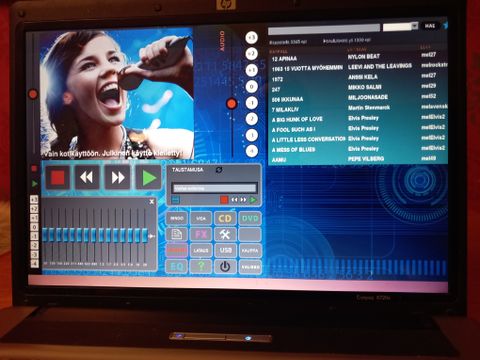This screenshot has width=480, height=360.
Task: Select song A BIG HUNK OF LOVE
Action: [297, 119]
